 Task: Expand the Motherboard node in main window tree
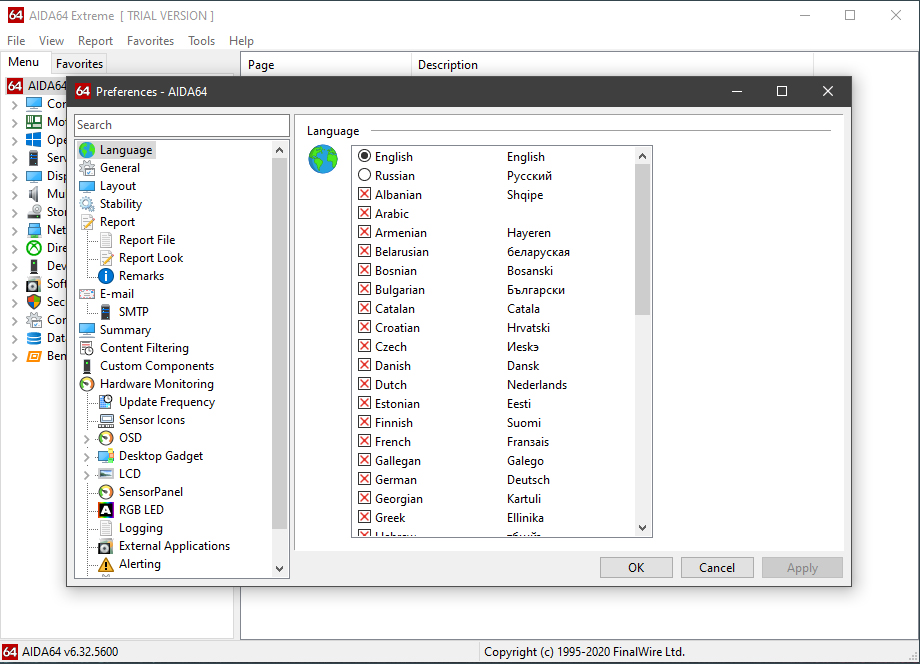coord(15,123)
